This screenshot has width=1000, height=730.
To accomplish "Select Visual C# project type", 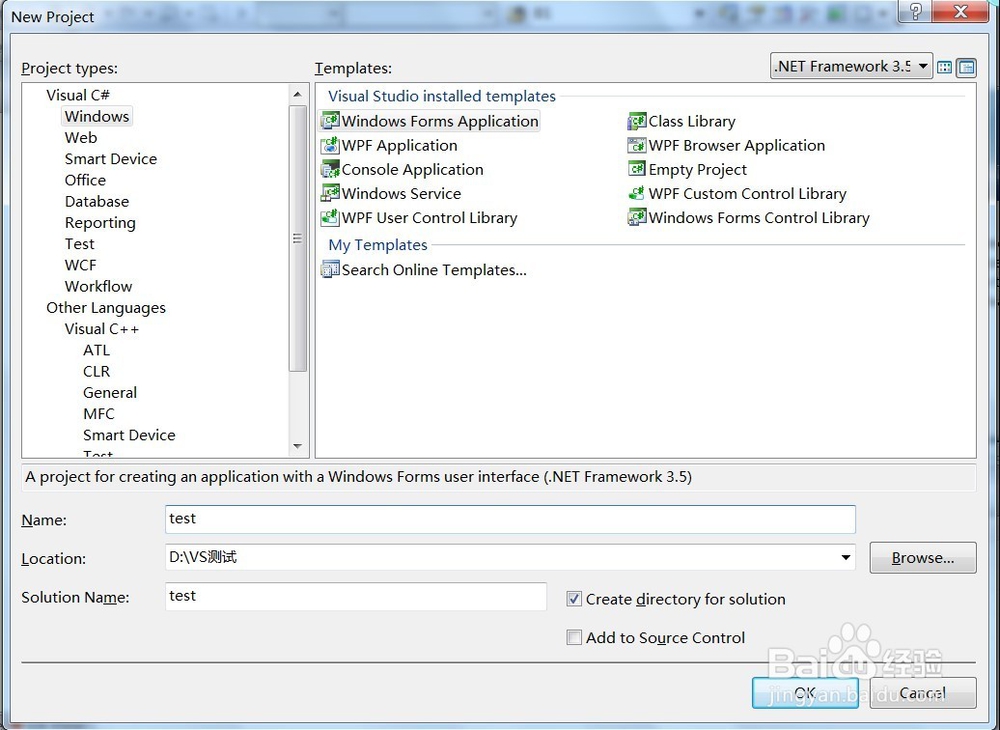I will pos(78,95).
